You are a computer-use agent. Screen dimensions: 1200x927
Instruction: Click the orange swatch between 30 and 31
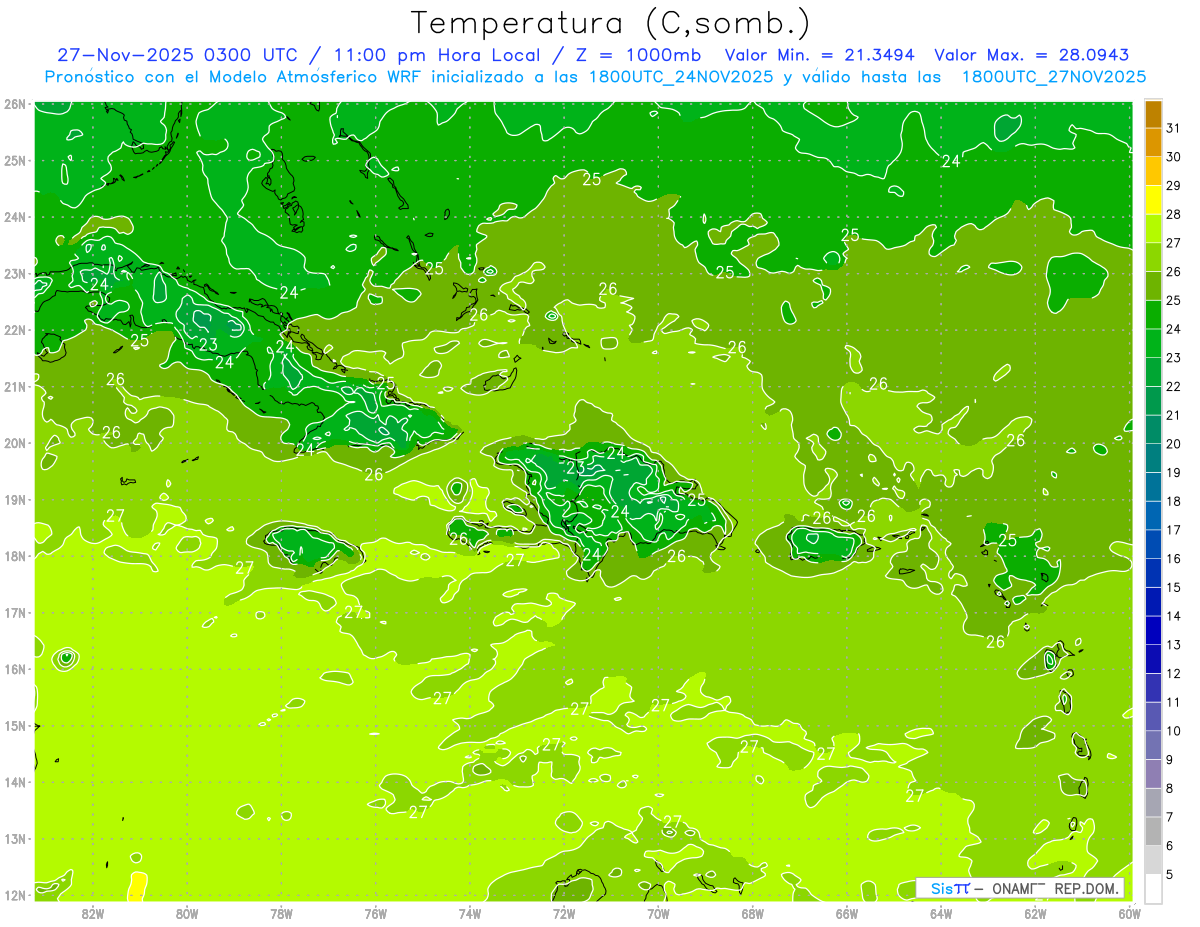pyautogui.click(x=1153, y=143)
